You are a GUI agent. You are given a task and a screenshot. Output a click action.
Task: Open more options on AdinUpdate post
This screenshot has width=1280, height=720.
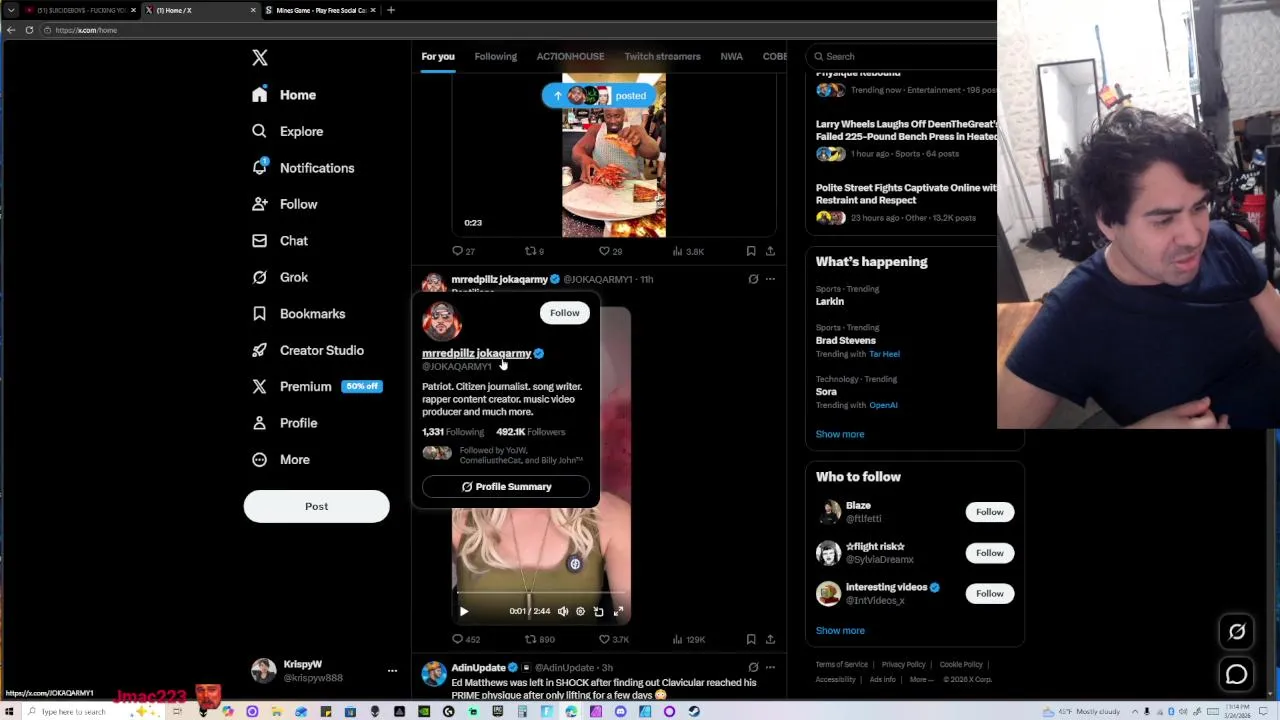pyautogui.click(x=770, y=667)
